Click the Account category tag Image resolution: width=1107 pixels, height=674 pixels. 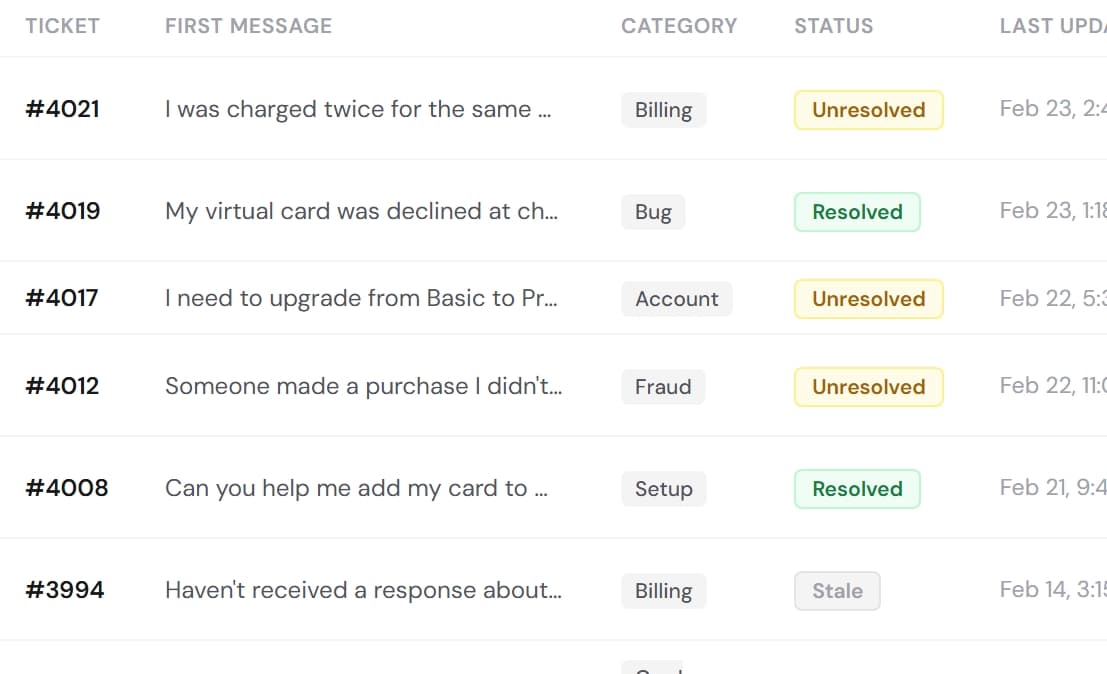point(677,299)
